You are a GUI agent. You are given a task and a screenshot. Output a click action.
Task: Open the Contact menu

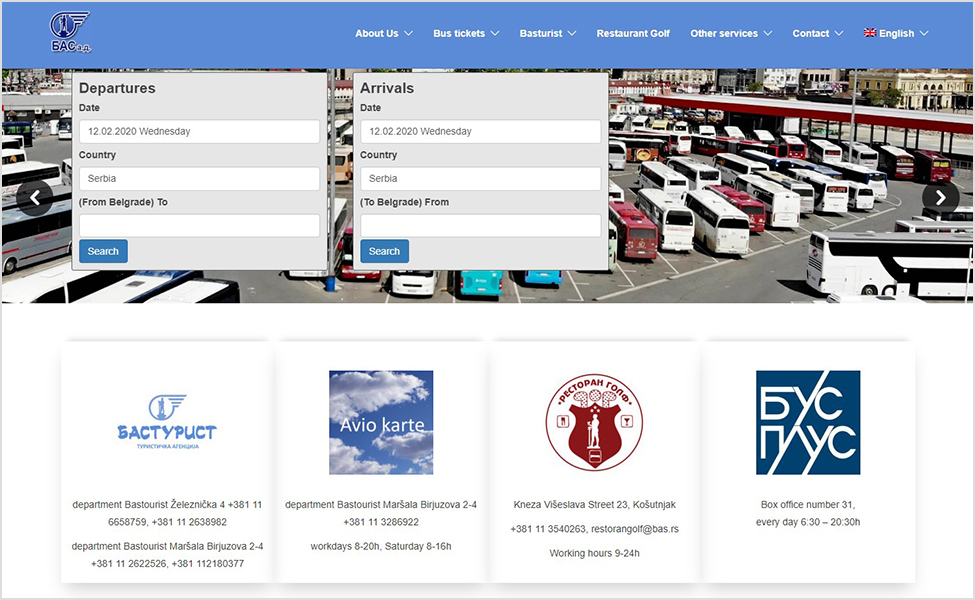point(817,33)
